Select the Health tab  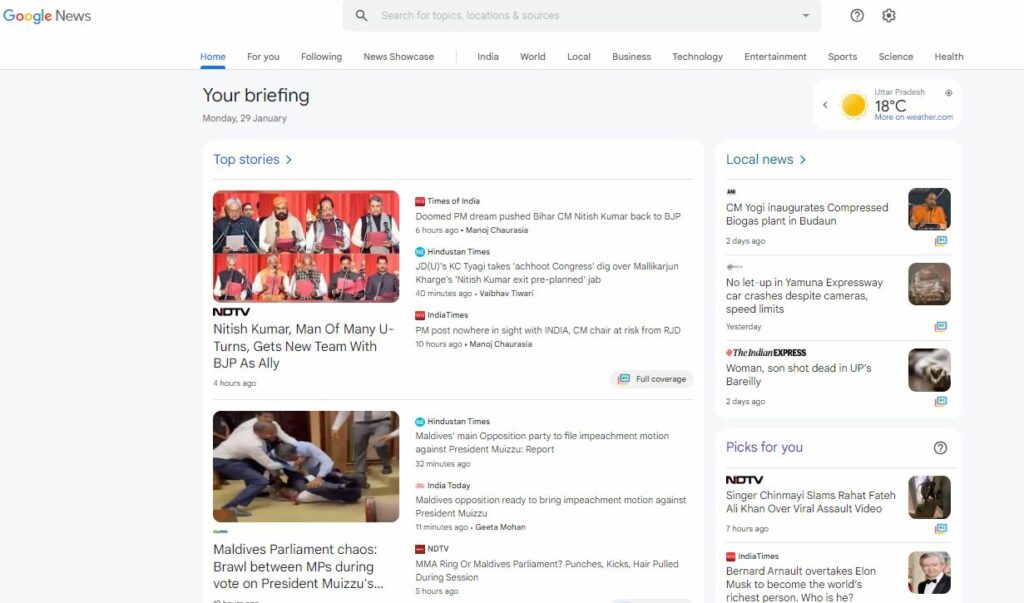[x=949, y=57]
